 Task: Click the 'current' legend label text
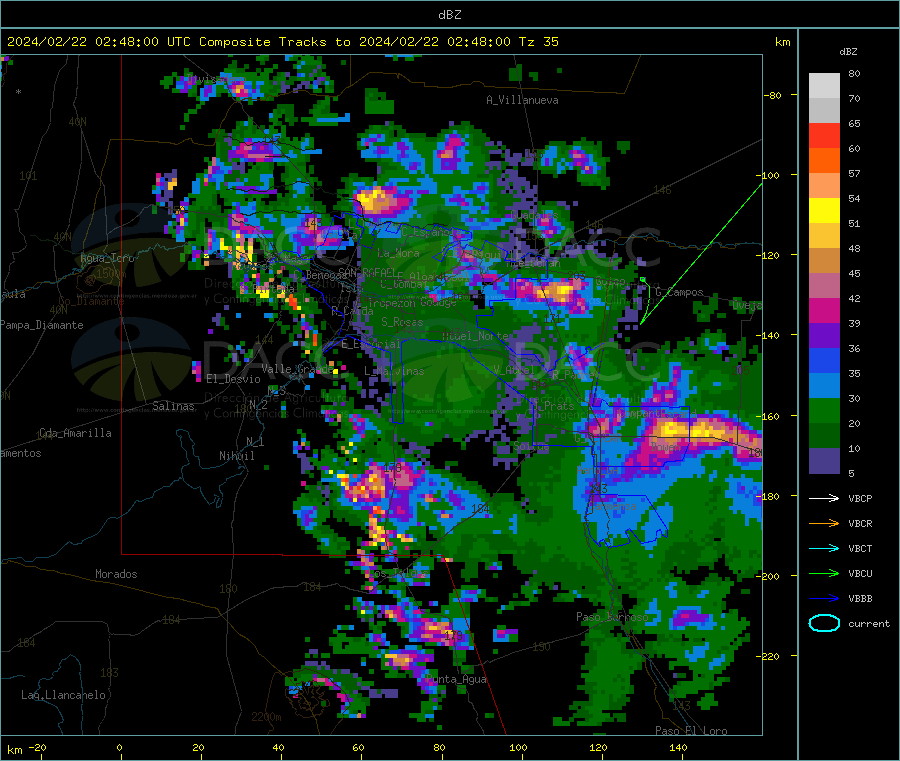(x=869, y=623)
